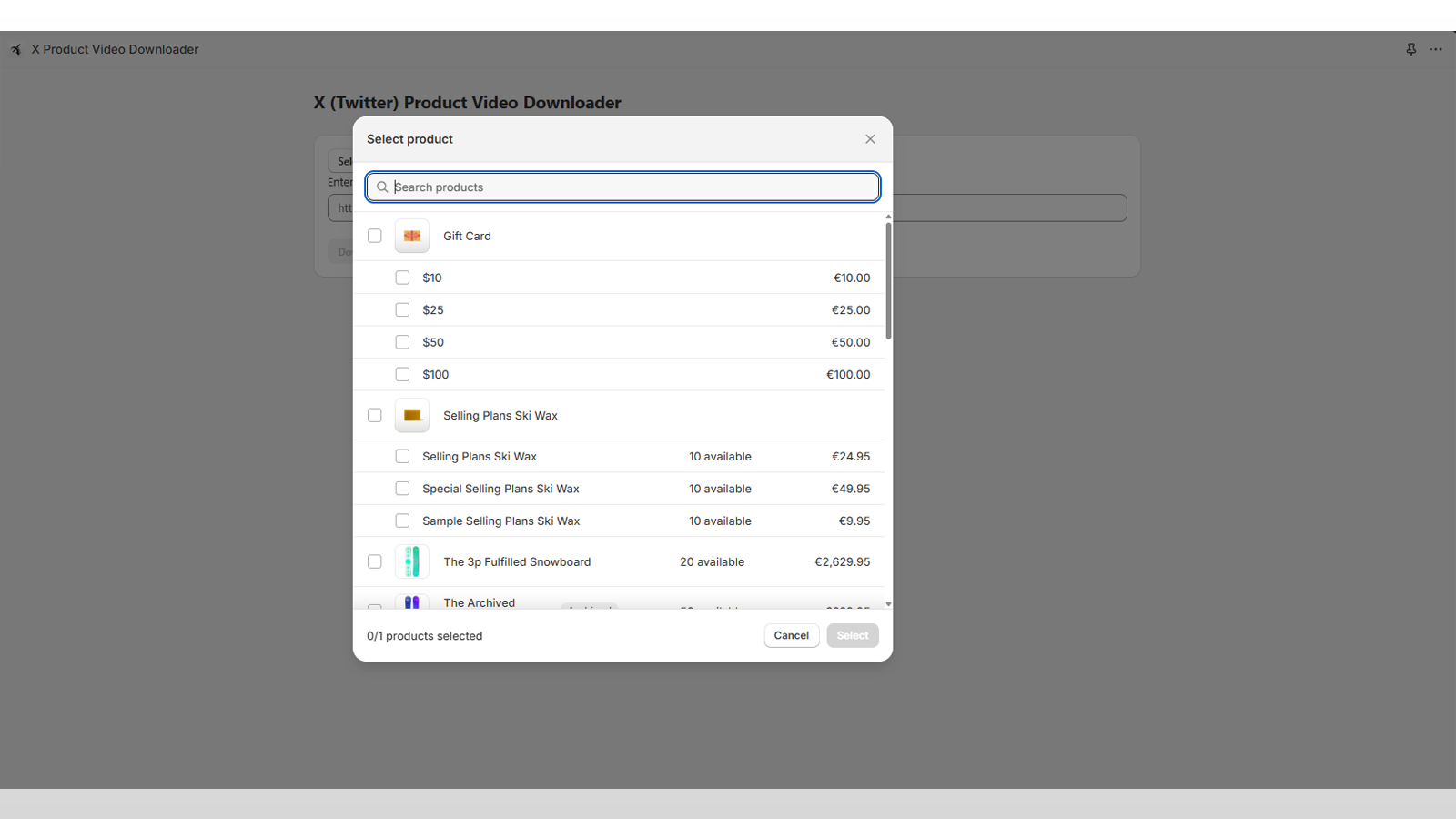This screenshot has height=819, width=1456.
Task: Select The 3p Fulfilled Snowboard checkbox
Action: point(375,562)
